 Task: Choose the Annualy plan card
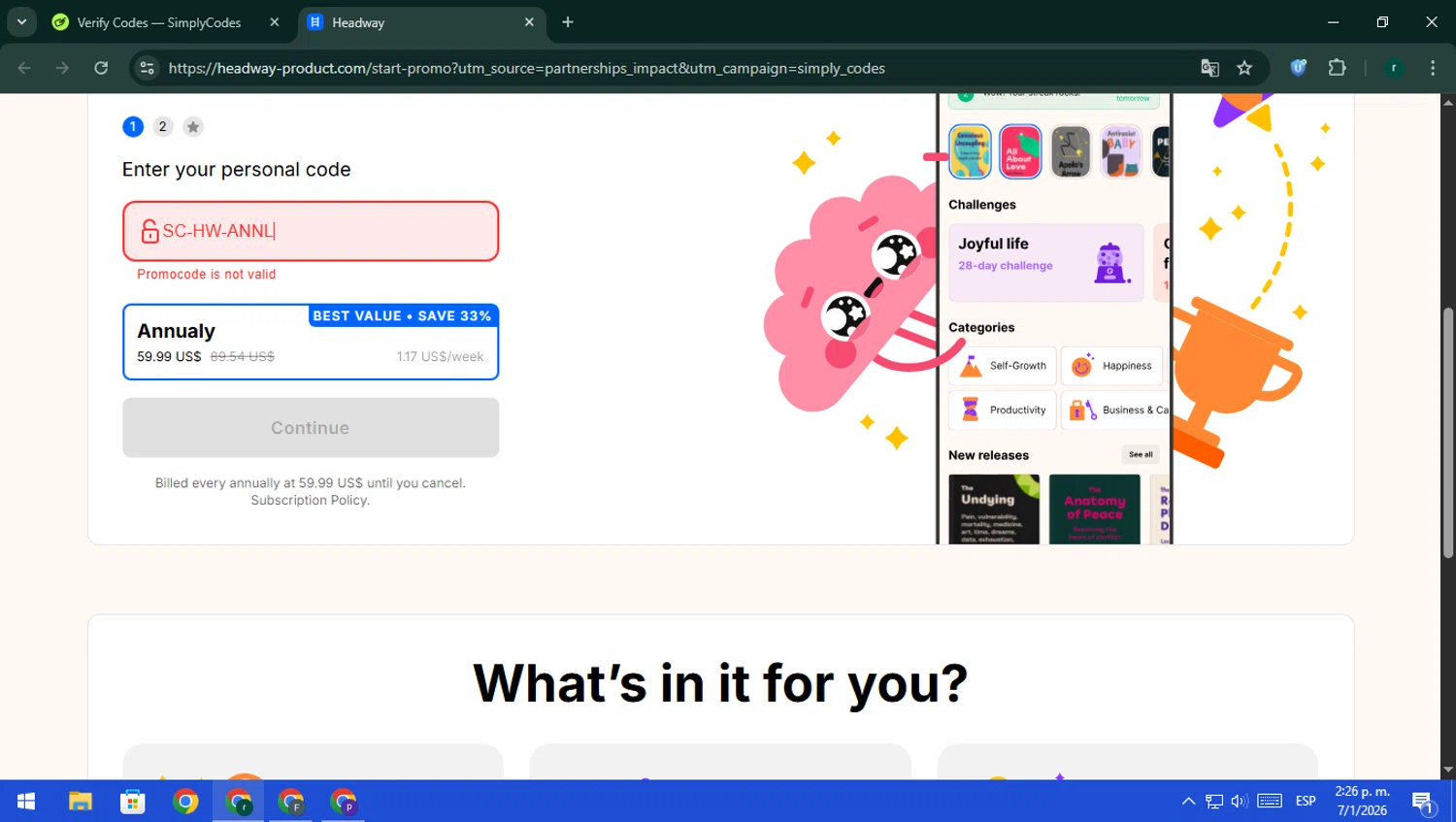pos(311,342)
